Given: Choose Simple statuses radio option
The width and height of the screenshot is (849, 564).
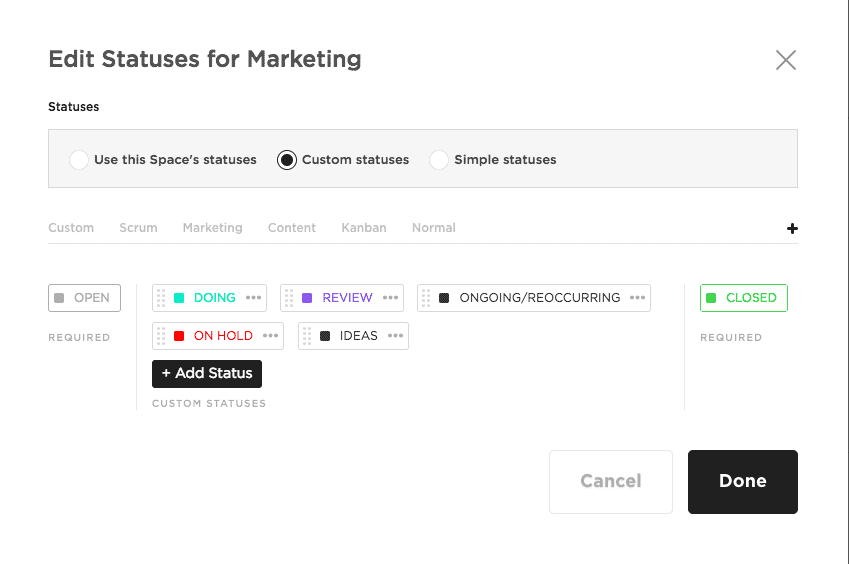Looking at the screenshot, I should (439, 160).
